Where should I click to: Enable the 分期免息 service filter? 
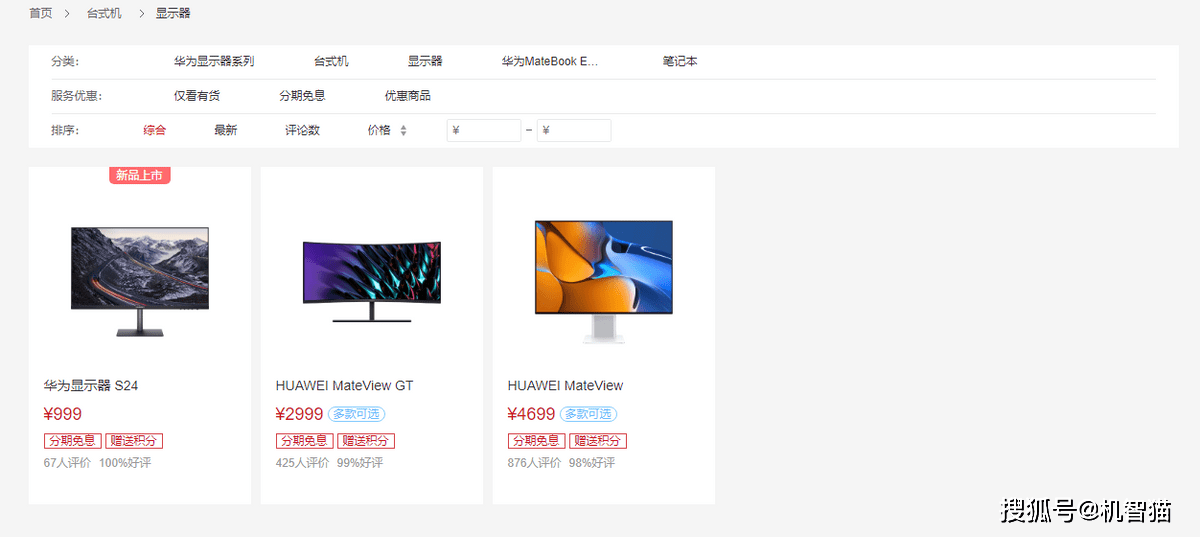[302, 96]
